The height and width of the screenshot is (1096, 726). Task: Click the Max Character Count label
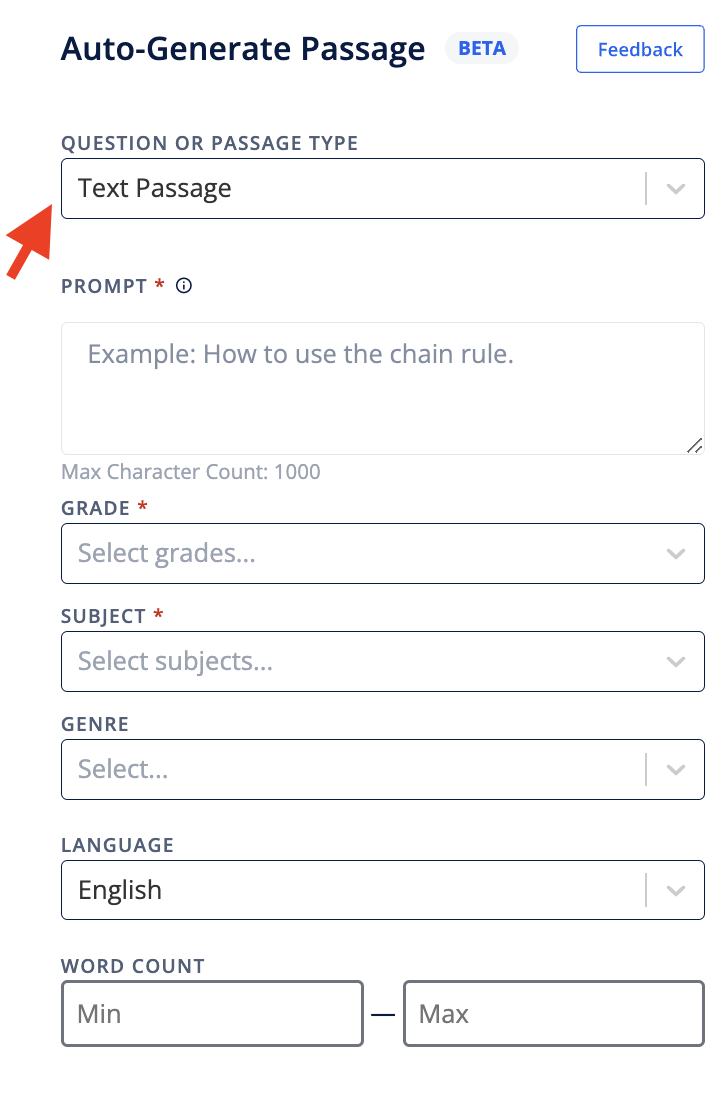click(190, 471)
